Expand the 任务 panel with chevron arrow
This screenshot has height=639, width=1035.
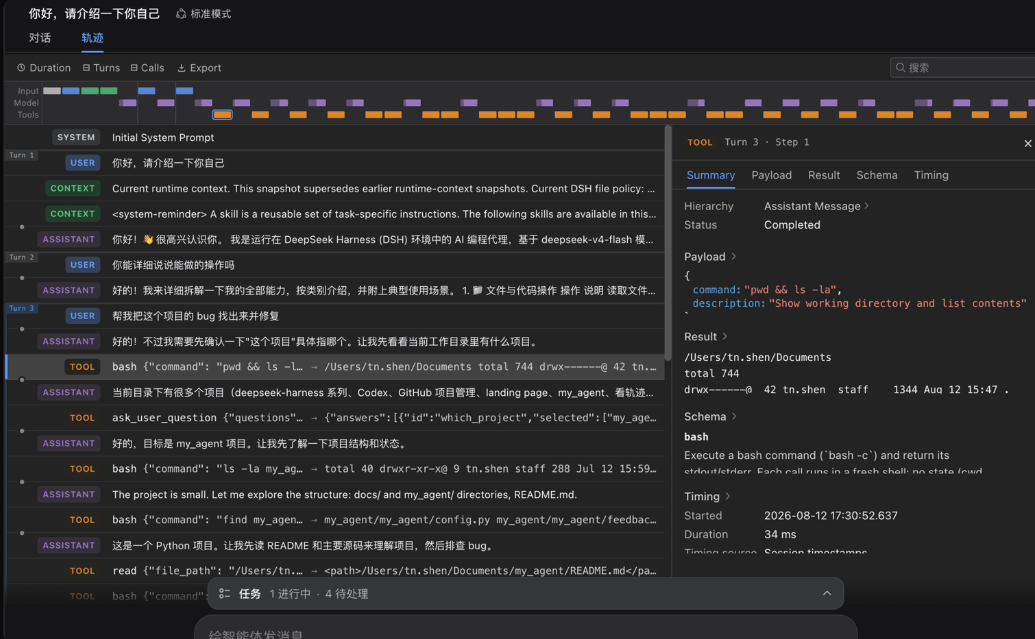[x=826, y=593]
